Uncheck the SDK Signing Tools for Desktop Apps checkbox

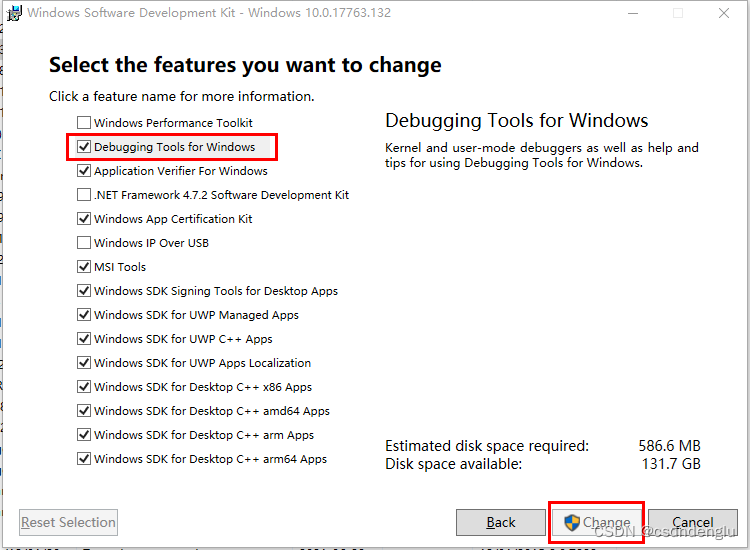84,290
